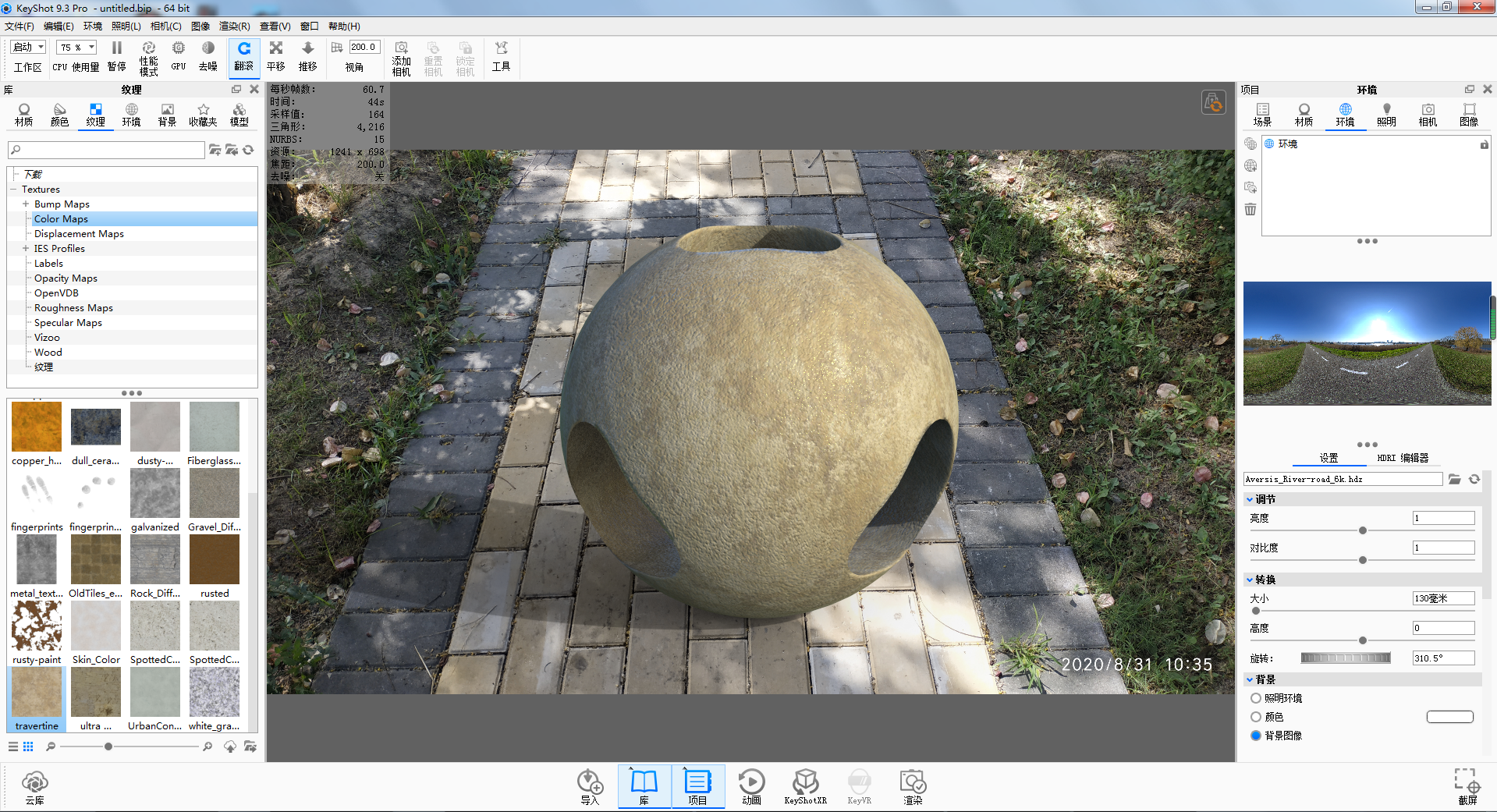
Task: Select the Roughness Maps folder
Action: (73, 308)
